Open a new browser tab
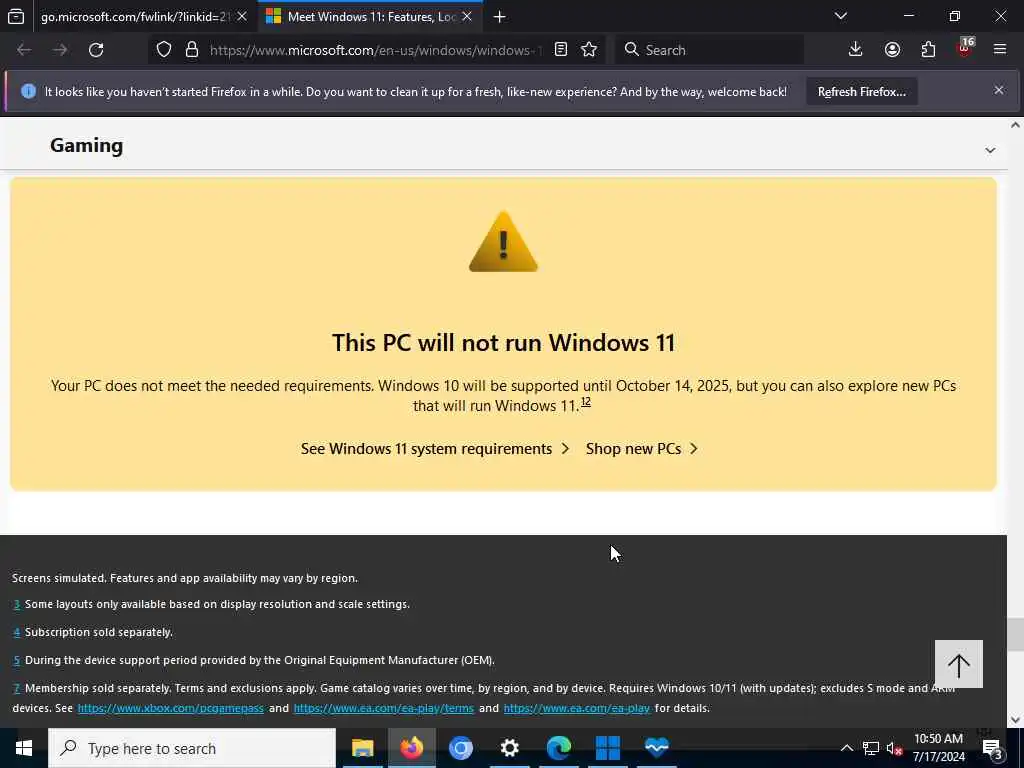 pos(500,17)
